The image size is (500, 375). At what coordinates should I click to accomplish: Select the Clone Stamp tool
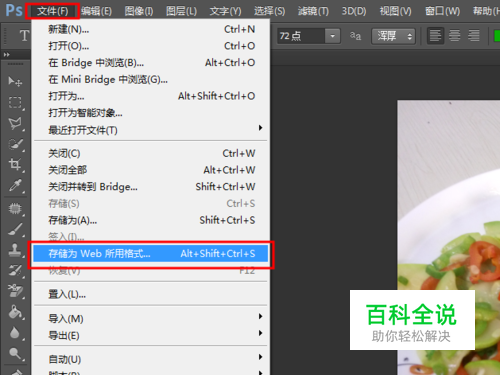tap(15, 250)
